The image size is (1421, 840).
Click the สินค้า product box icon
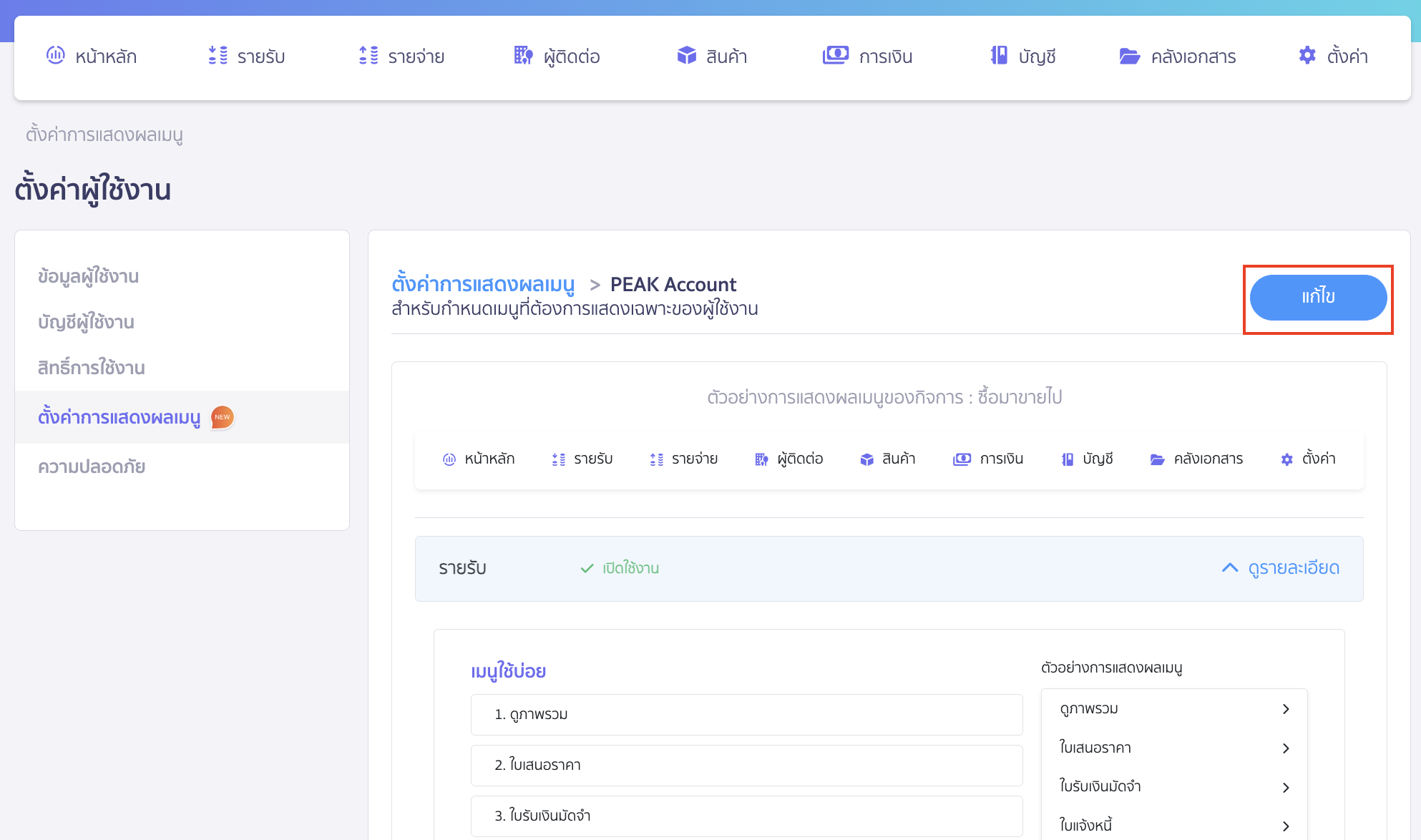[x=686, y=55]
